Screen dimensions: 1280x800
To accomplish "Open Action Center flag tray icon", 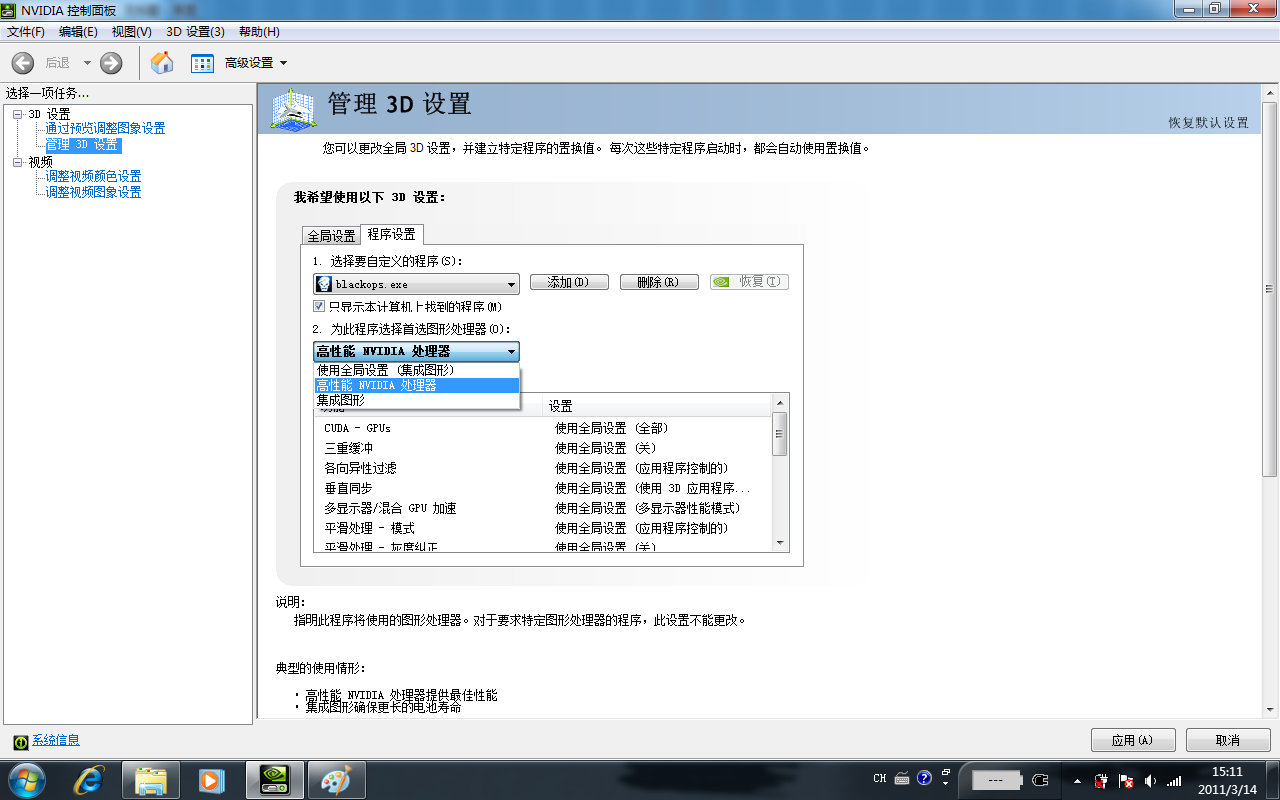I will [1126, 780].
